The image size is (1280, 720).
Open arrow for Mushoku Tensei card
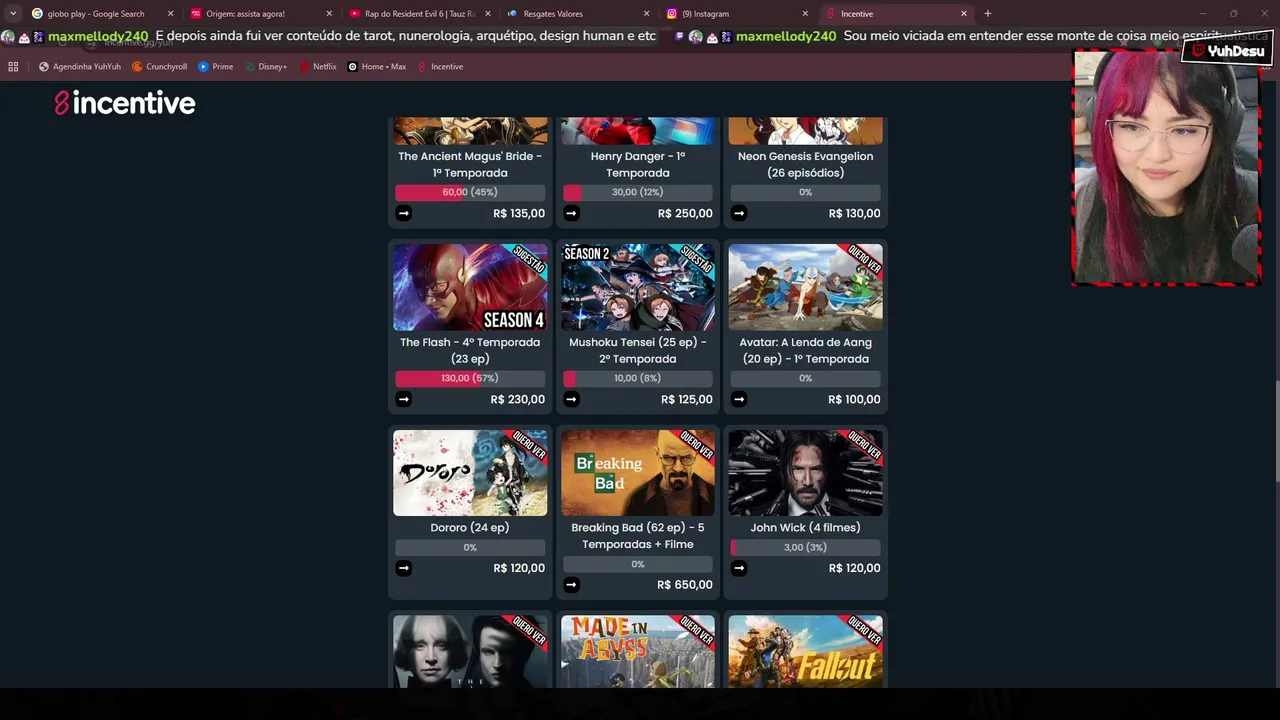point(571,399)
